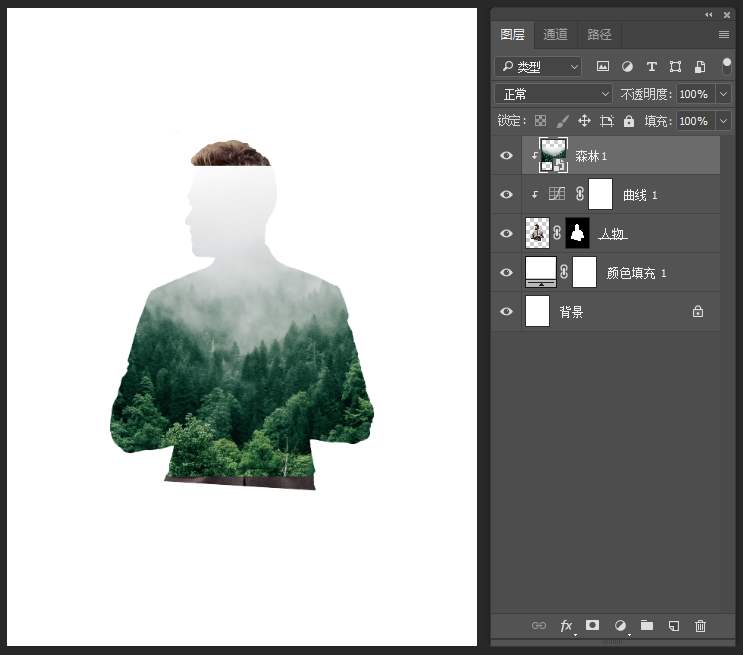Viewport: 743px width, 655px height.
Task: Select the layer named 曲线 1
Action: [x=621, y=194]
